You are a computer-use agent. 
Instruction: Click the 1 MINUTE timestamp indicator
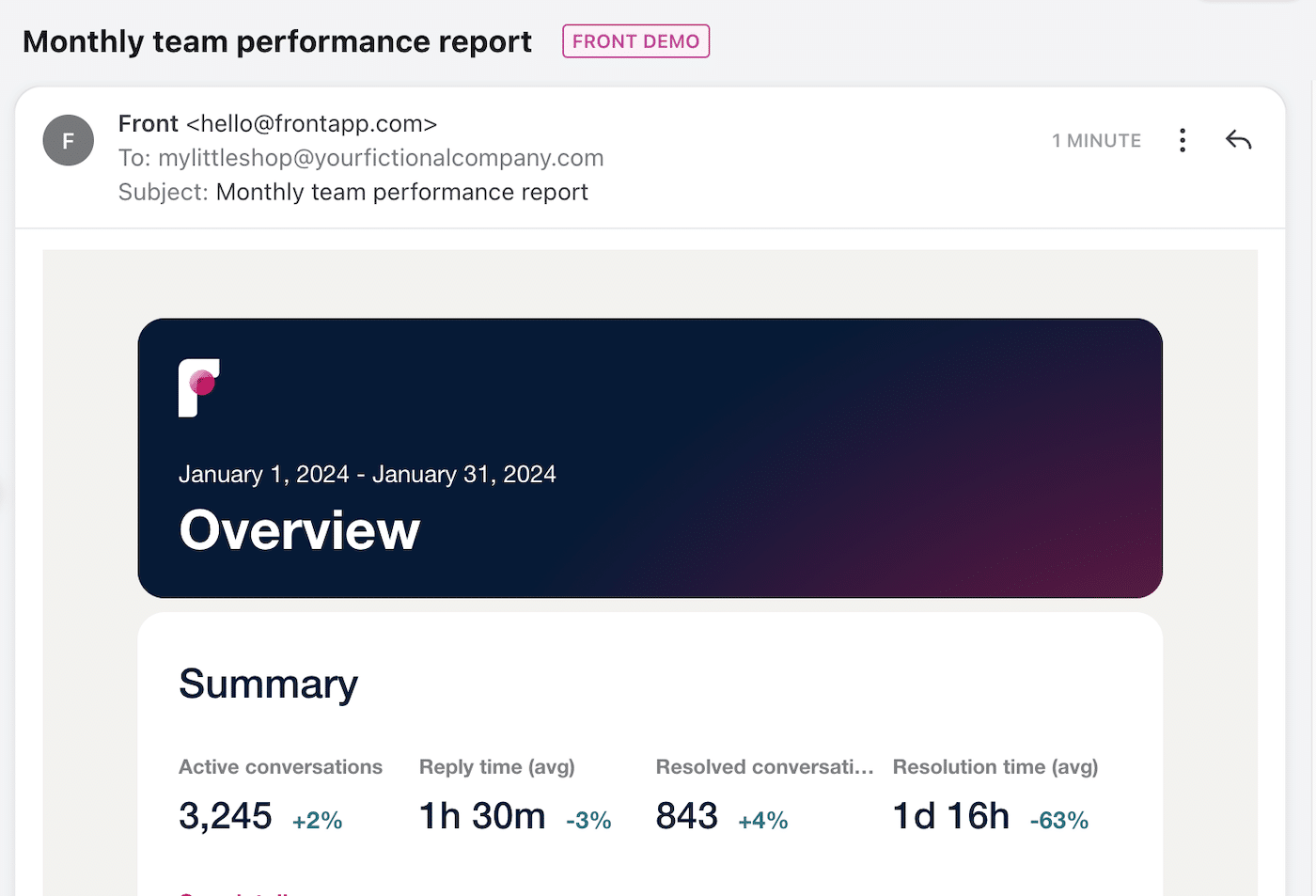(x=1096, y=139)
